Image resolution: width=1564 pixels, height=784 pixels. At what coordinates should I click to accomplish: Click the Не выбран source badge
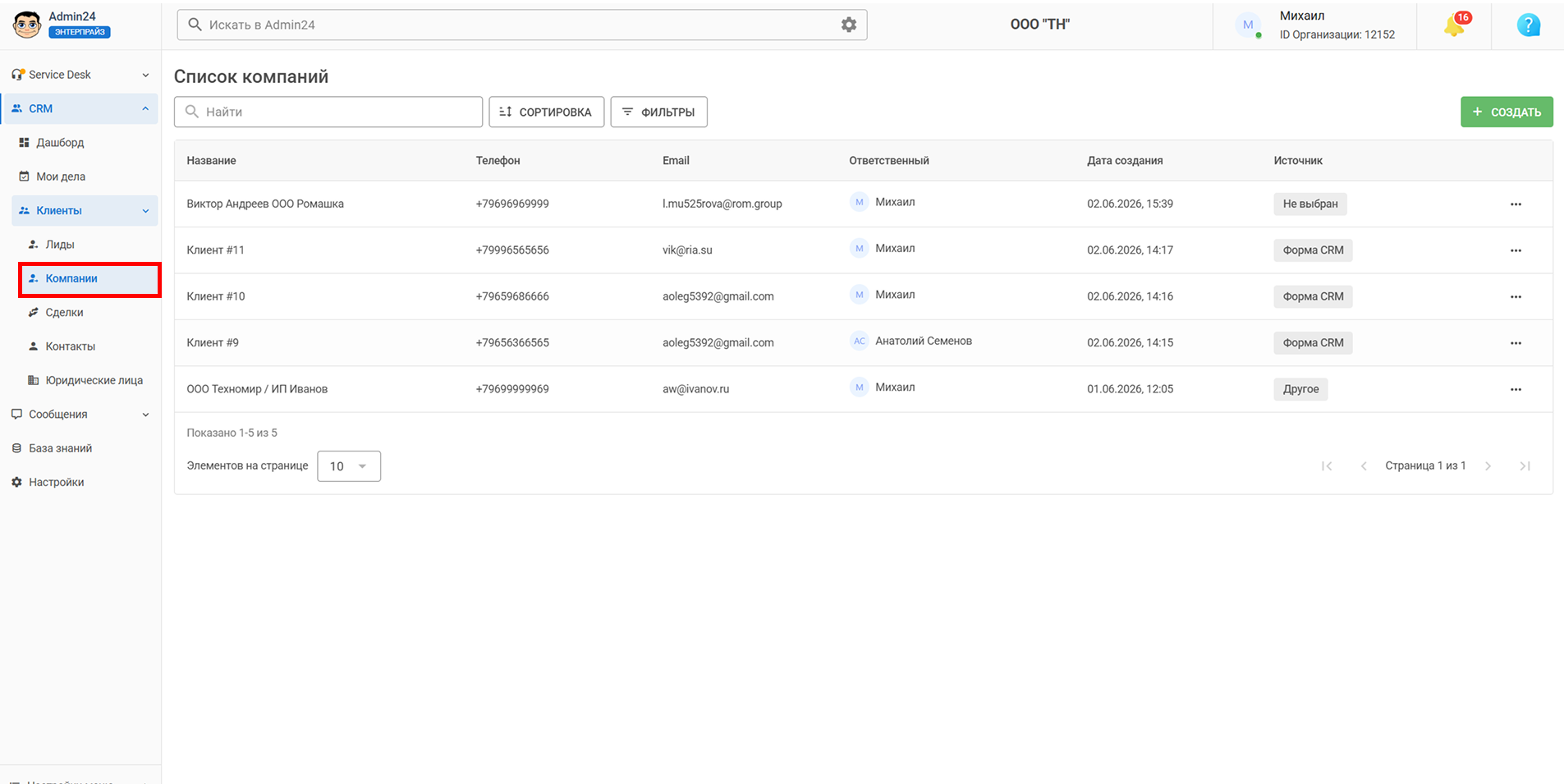pyautogui.click(x=1310, y=204)
